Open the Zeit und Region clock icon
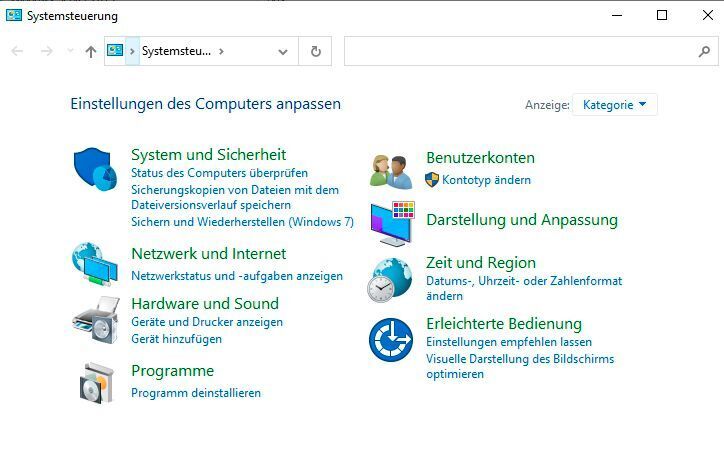724x466 pixels. (390, 280)
